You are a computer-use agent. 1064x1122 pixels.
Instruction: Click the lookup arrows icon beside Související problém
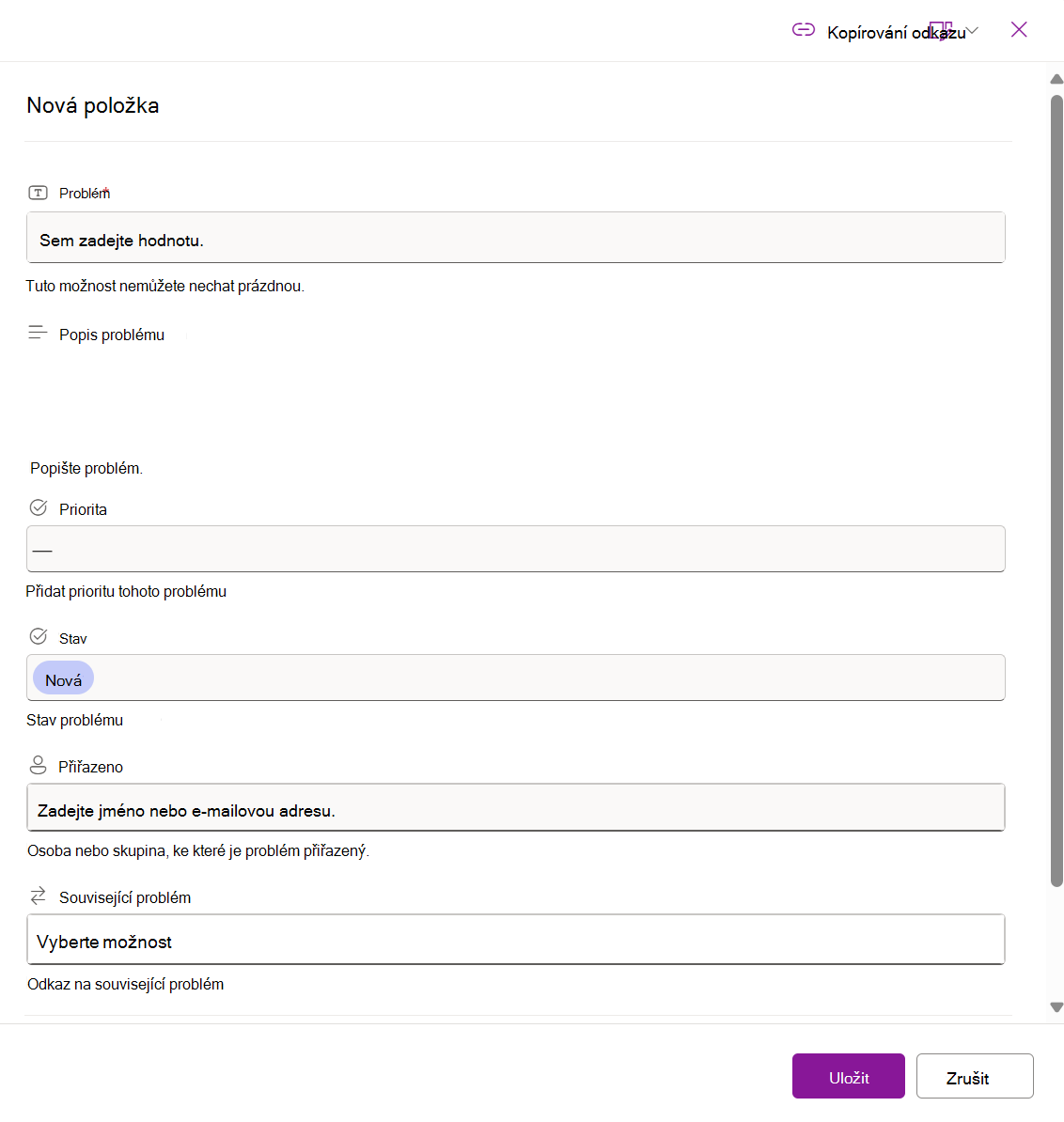point(38,896)
